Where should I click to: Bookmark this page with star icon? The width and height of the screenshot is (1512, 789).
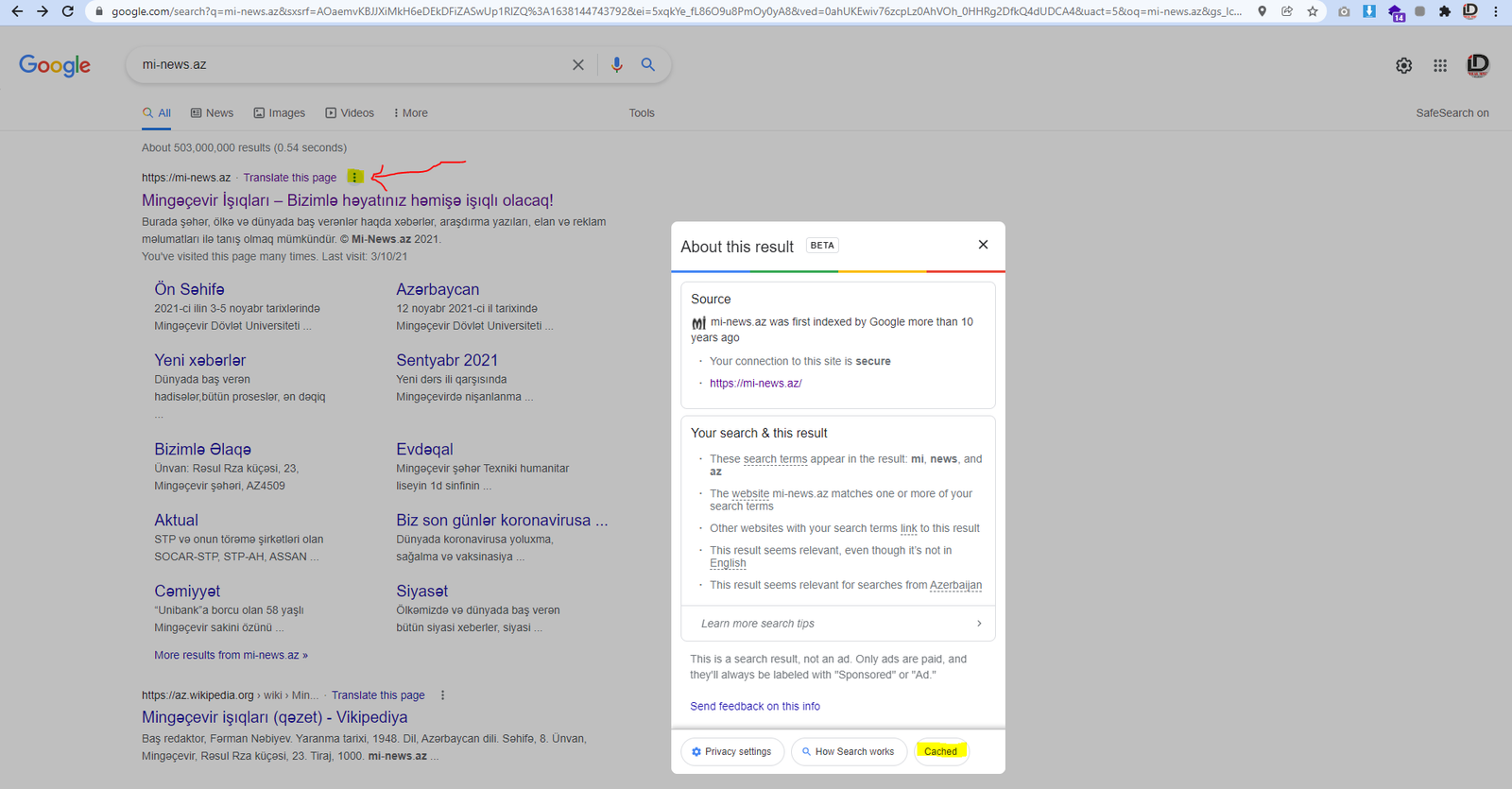tap(1313, 11)
